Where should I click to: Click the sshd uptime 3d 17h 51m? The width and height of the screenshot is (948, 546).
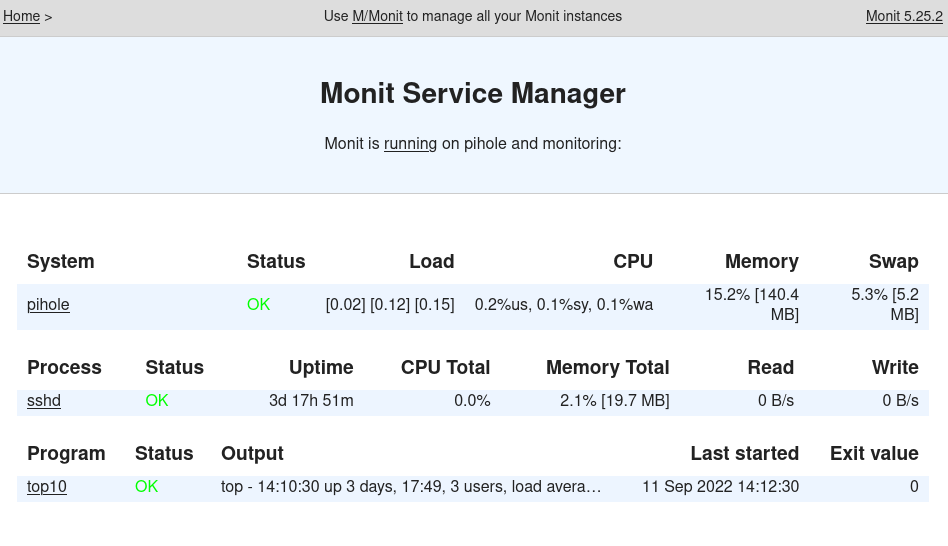click(x=311, y=401)
